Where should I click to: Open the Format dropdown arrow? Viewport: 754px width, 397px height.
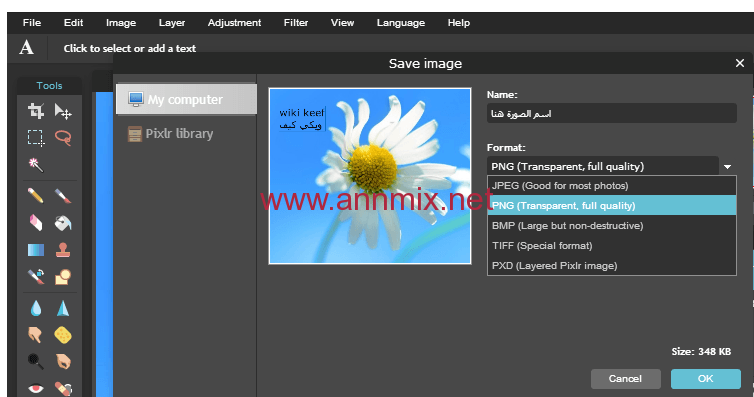point(728,167)
